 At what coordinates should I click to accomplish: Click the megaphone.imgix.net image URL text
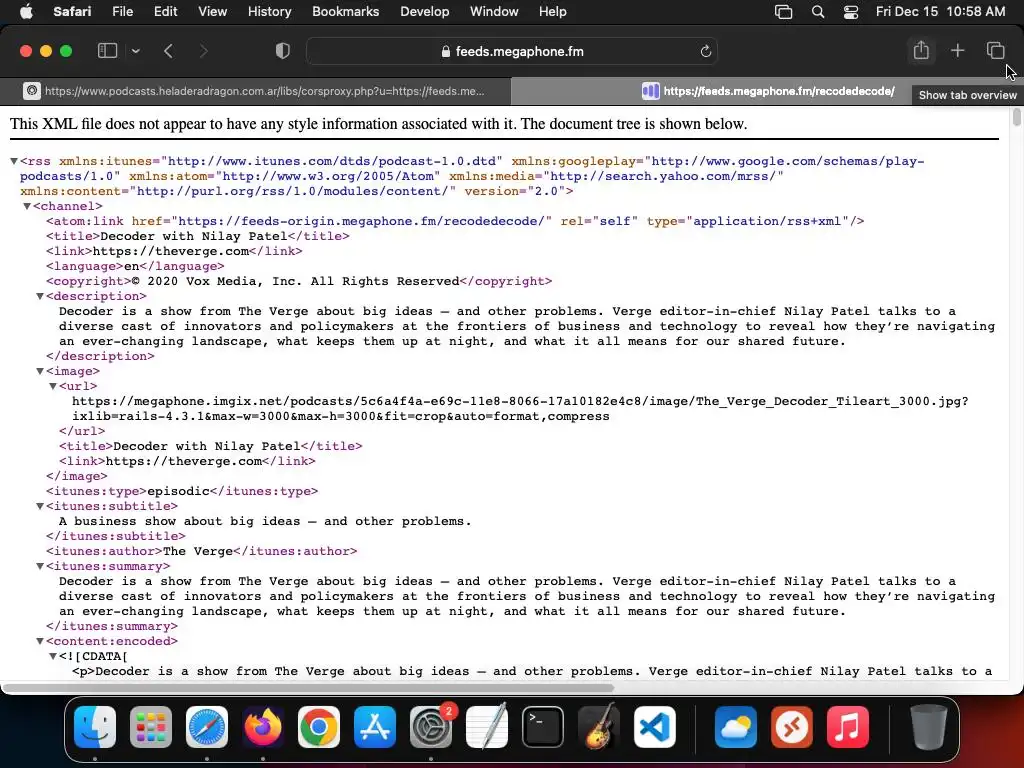(520, 408)
